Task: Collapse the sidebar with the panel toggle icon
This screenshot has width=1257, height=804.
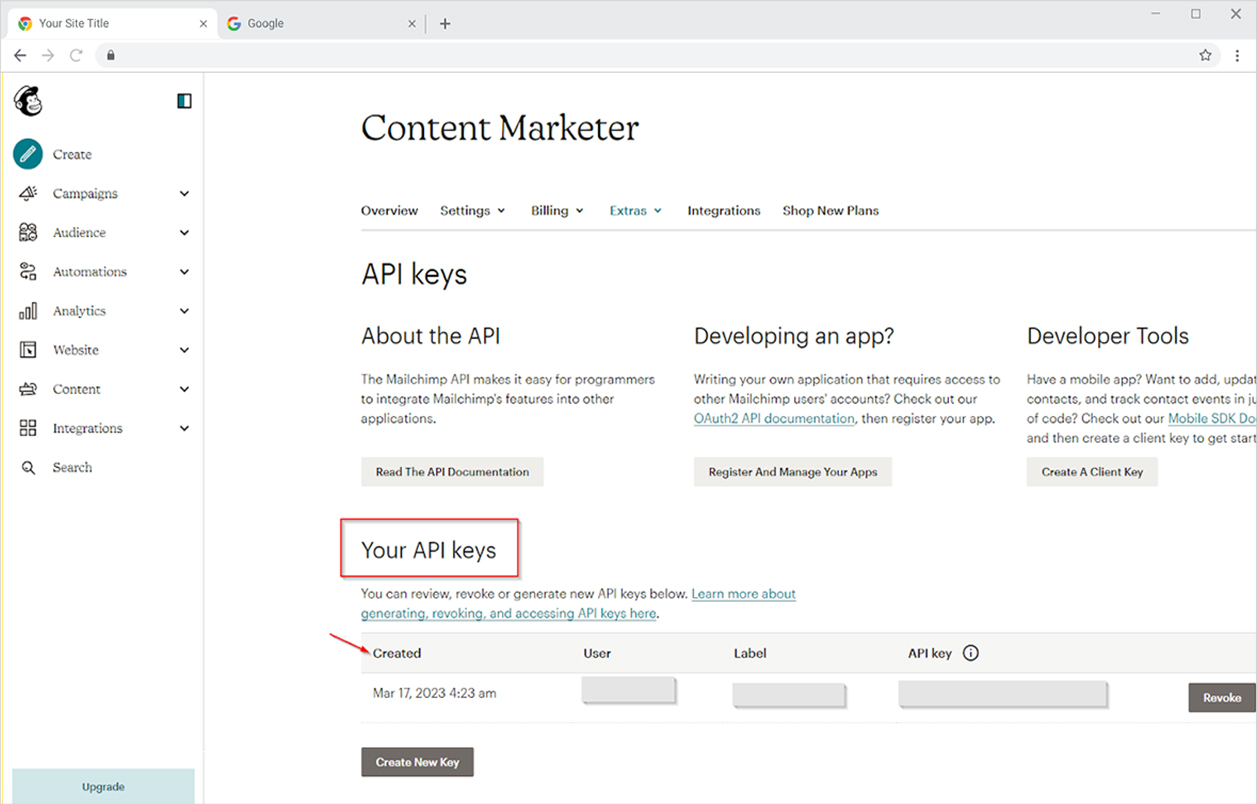Action: point(184,101)
